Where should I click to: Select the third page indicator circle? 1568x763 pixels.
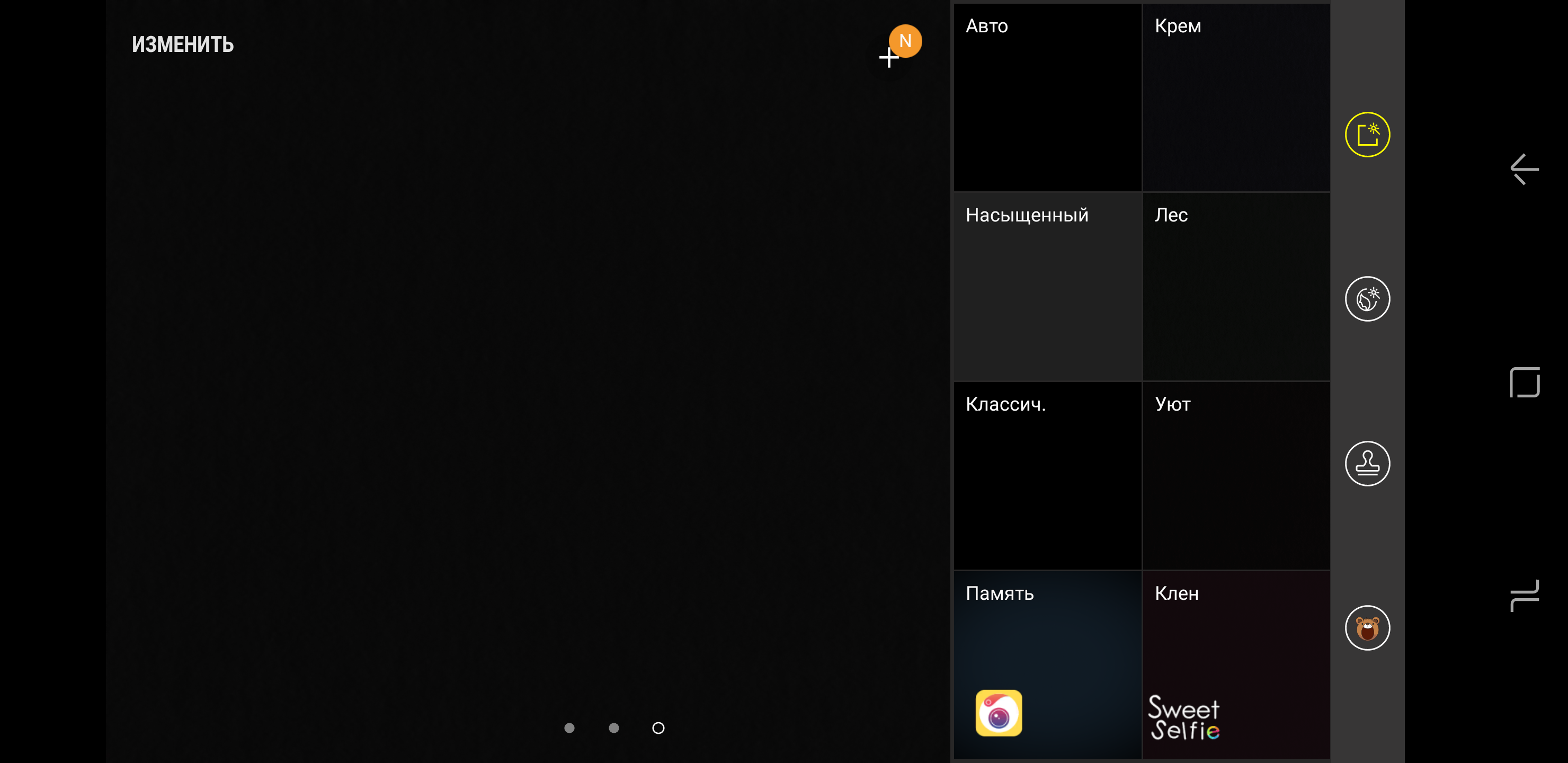(x=658, y=727)
